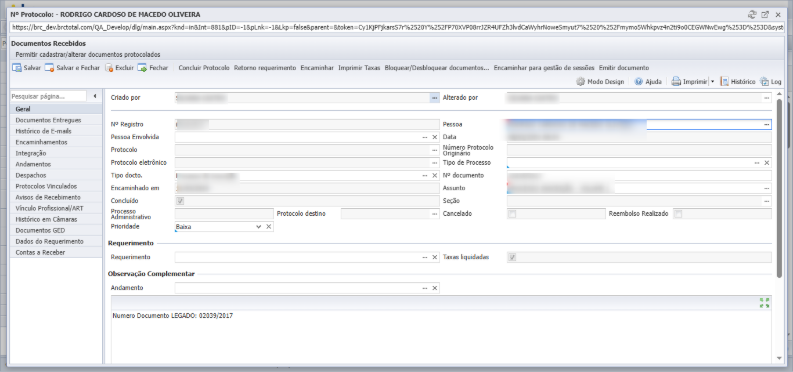Click Emitir documento
This screenshot has width=793, height=372.
[624, 68]
